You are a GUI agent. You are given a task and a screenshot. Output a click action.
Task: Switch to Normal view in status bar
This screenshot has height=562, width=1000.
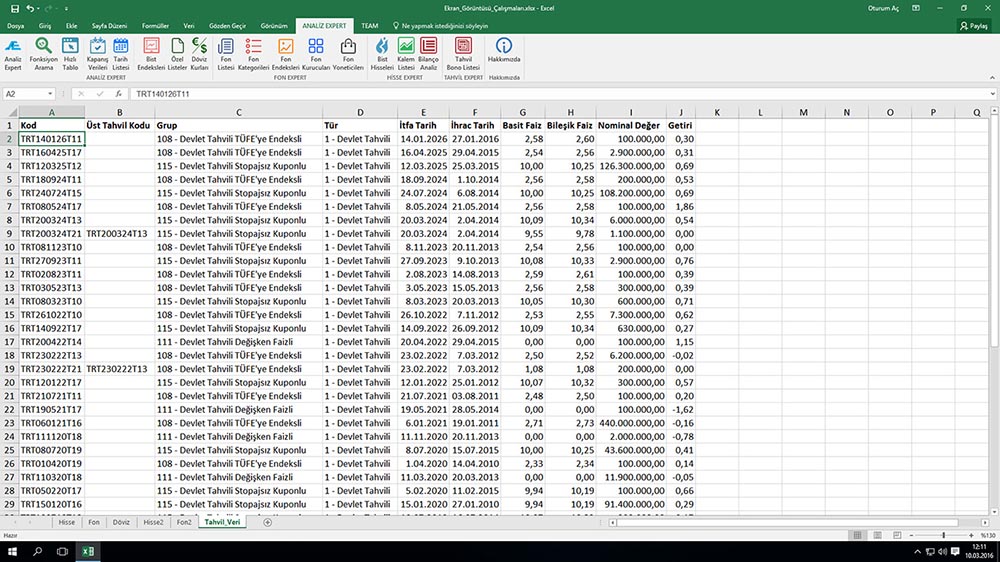(857, 535)
